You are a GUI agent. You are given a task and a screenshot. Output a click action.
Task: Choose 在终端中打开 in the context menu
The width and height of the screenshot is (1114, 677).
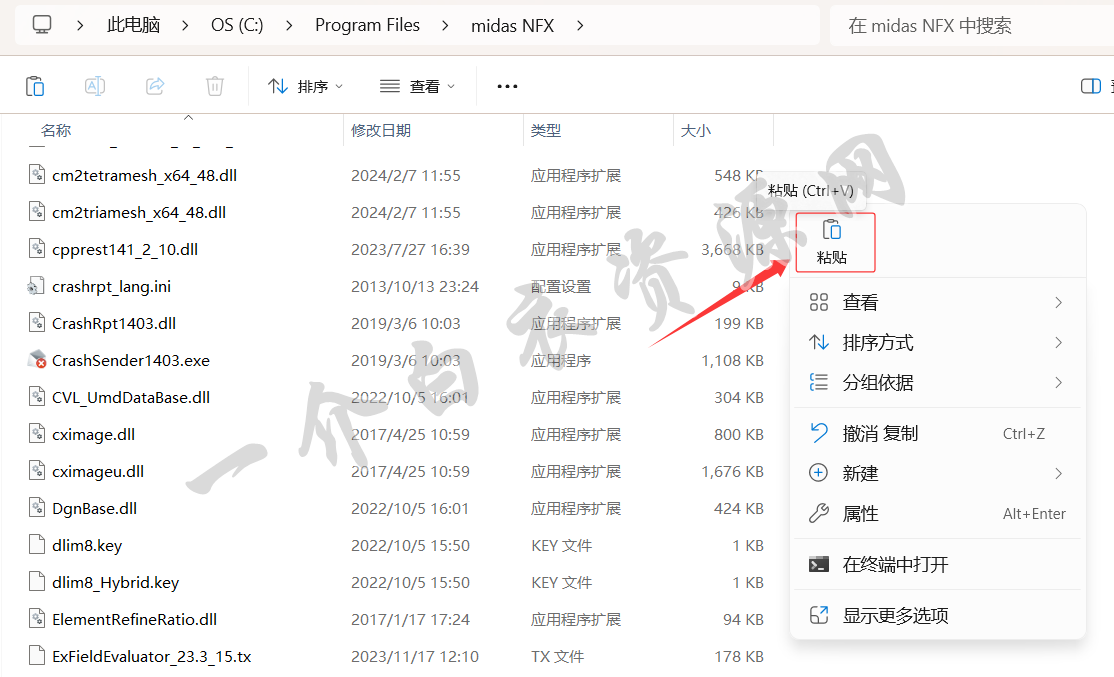click(937, 565)
